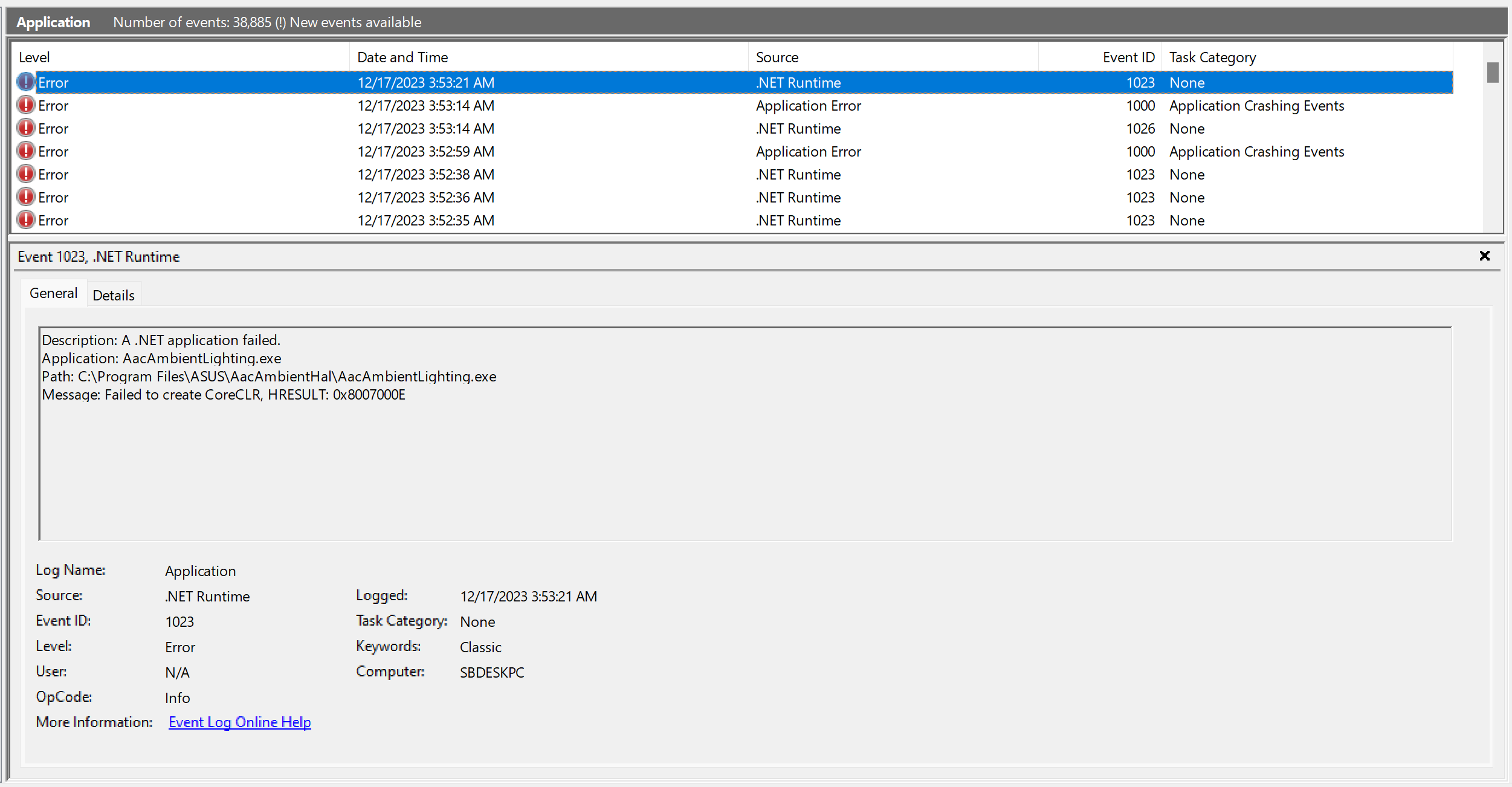This screenshot has width=1512, height=787.
Task: Close the Event 1023 details pane
Action: [1484, 256]
